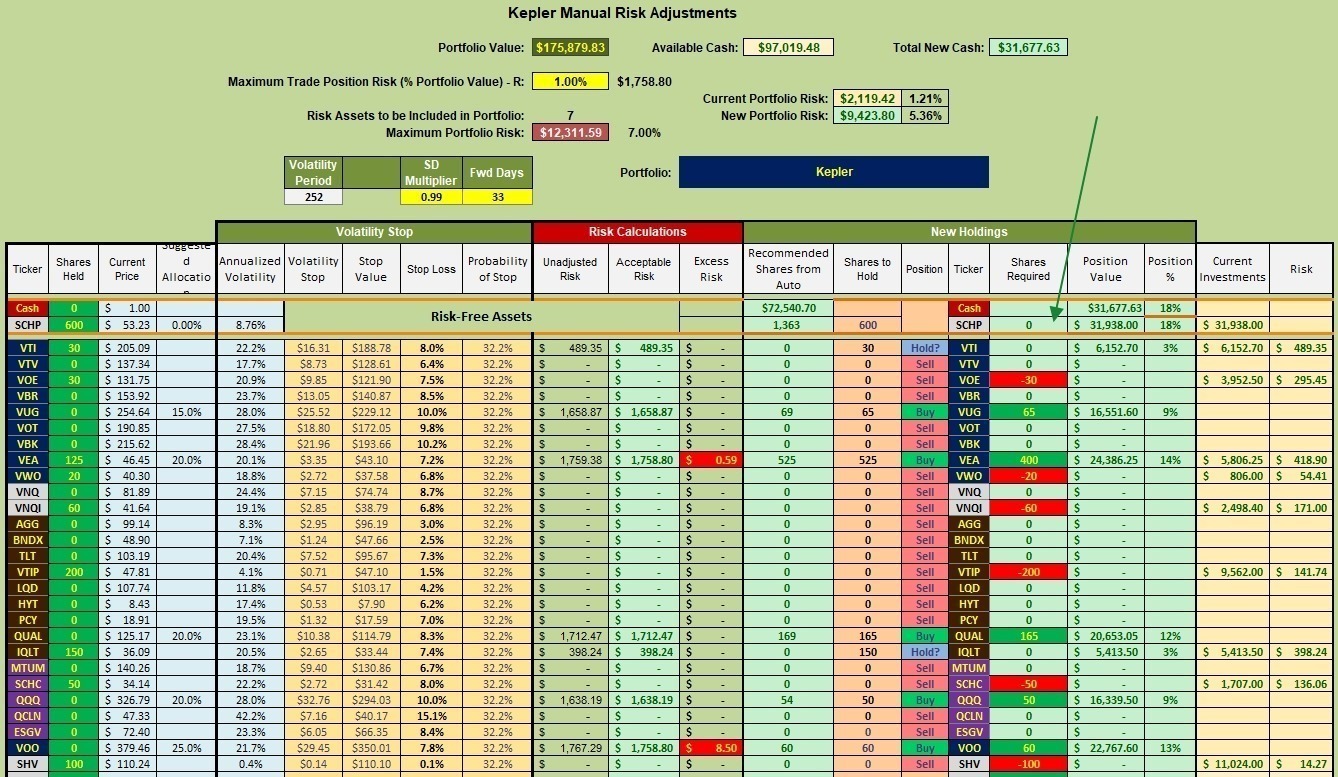Select the Volatility Period value 252
The height and width of the screenshot is (777, 1338).
click(313, 197)
